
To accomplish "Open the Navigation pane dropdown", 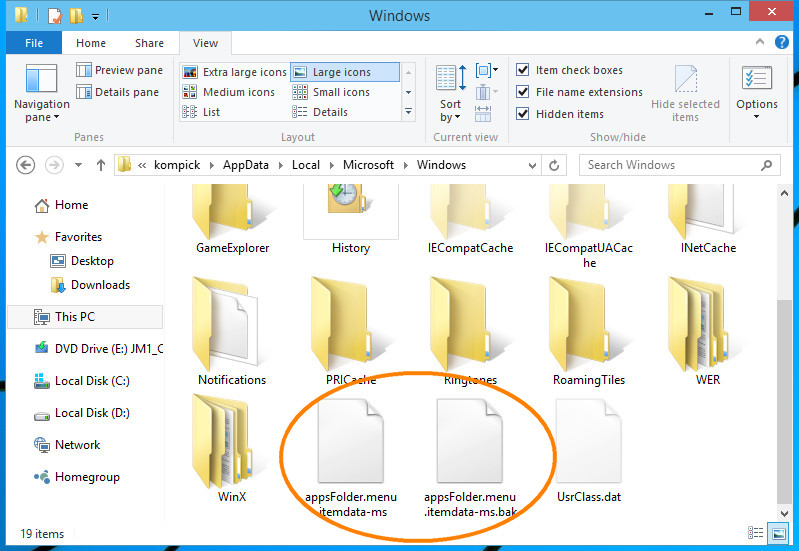I will [x=42, y=94].
